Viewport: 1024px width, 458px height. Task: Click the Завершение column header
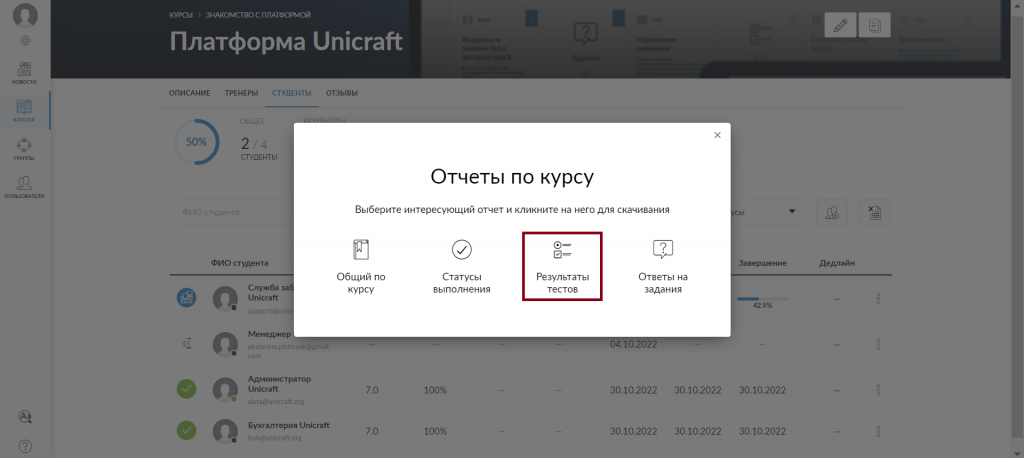click(x=762, y=263)
